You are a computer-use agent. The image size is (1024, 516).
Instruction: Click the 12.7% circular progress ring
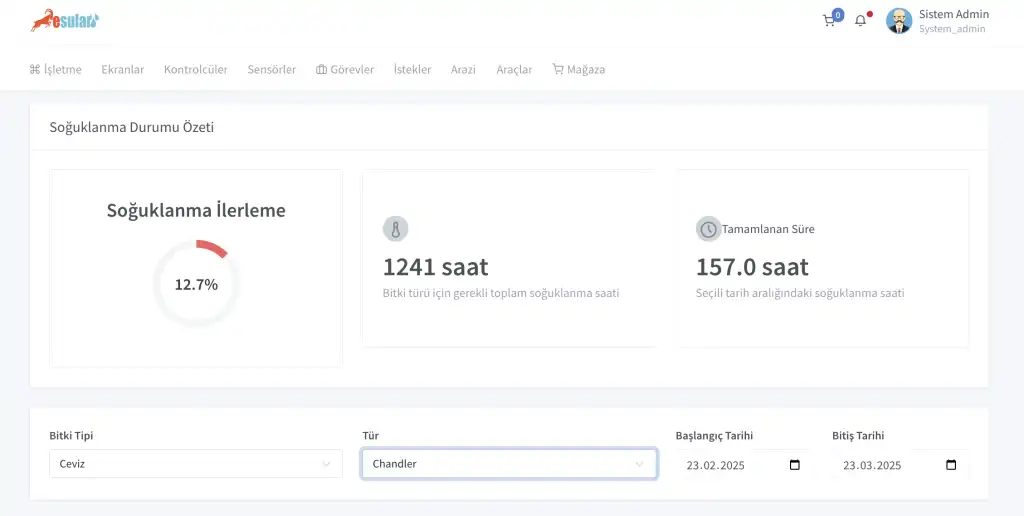196,284
